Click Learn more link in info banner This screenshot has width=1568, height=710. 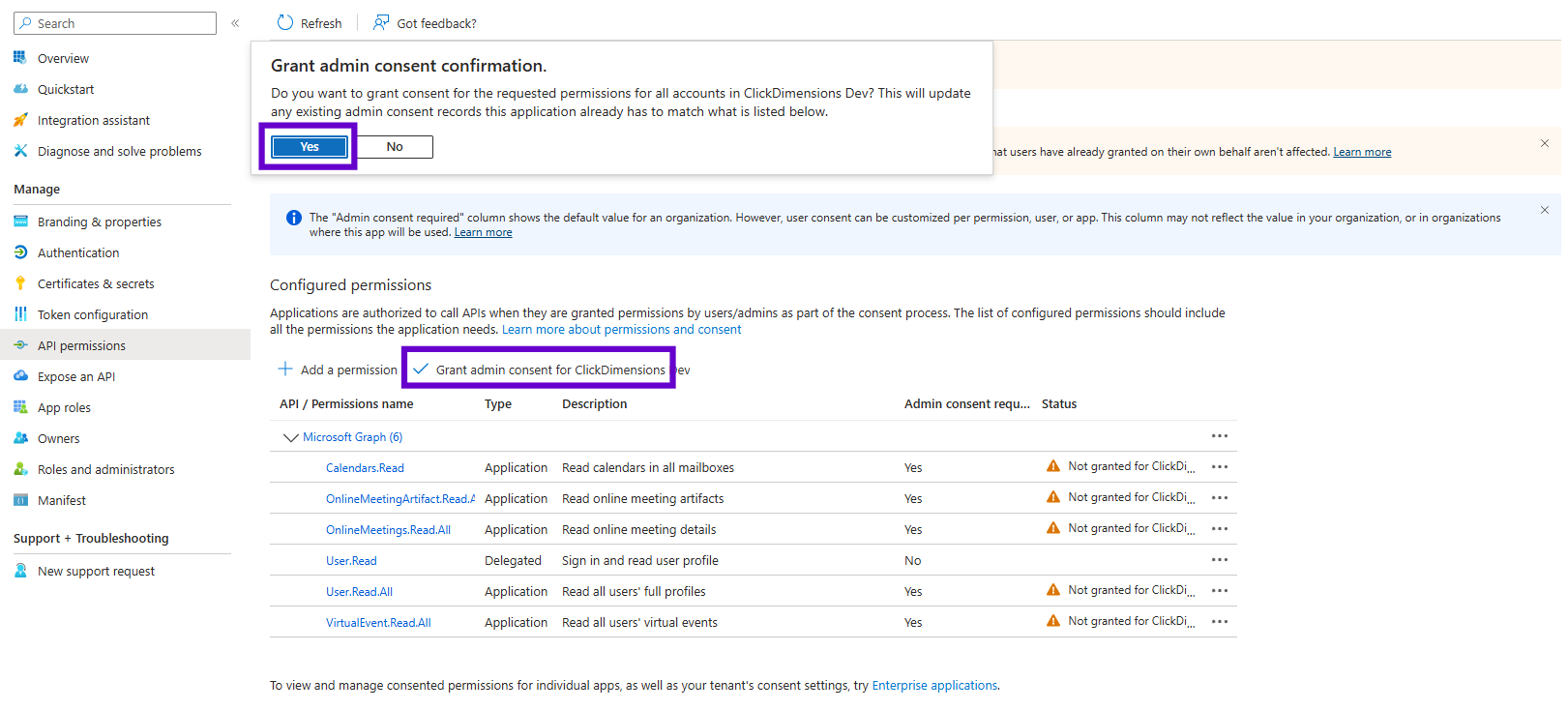pyautogui.click(x=484, y=232)
